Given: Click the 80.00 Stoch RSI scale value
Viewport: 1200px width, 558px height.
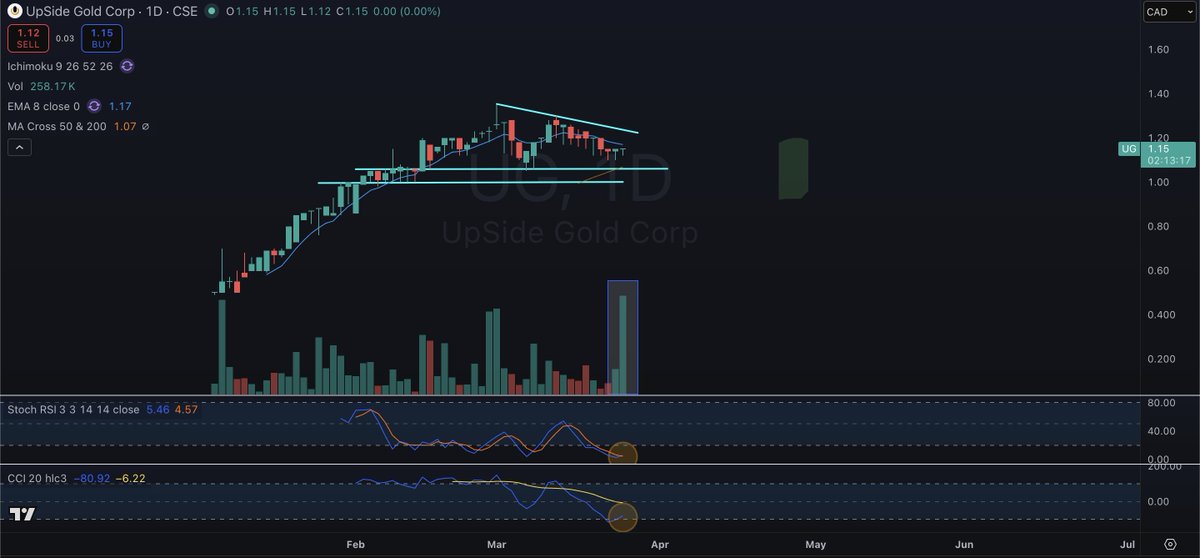Looking at the screenshot, I should (x=1162, y=404).
